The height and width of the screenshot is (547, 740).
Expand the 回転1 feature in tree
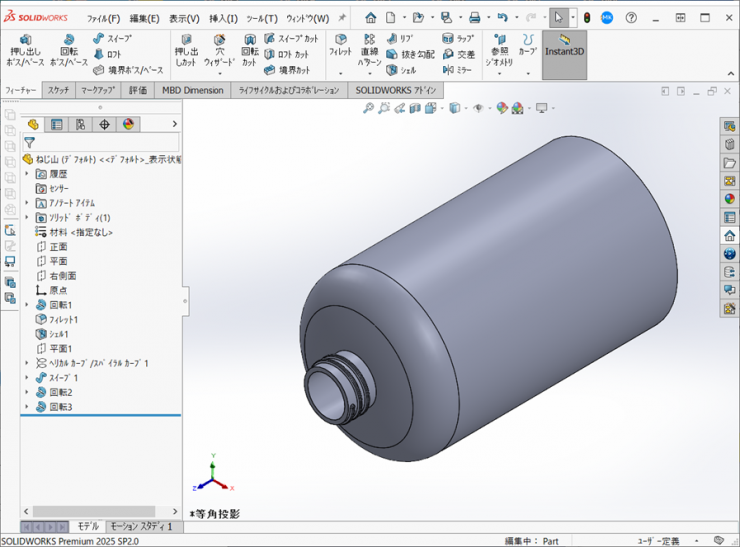(x=27, y=305)
